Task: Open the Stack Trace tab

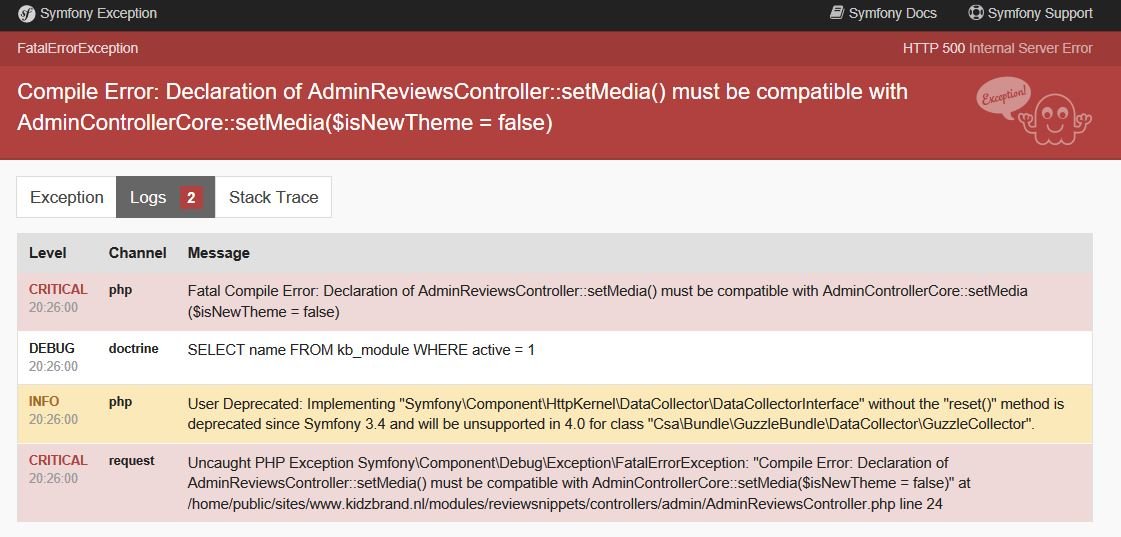Action: pos(273,197)
